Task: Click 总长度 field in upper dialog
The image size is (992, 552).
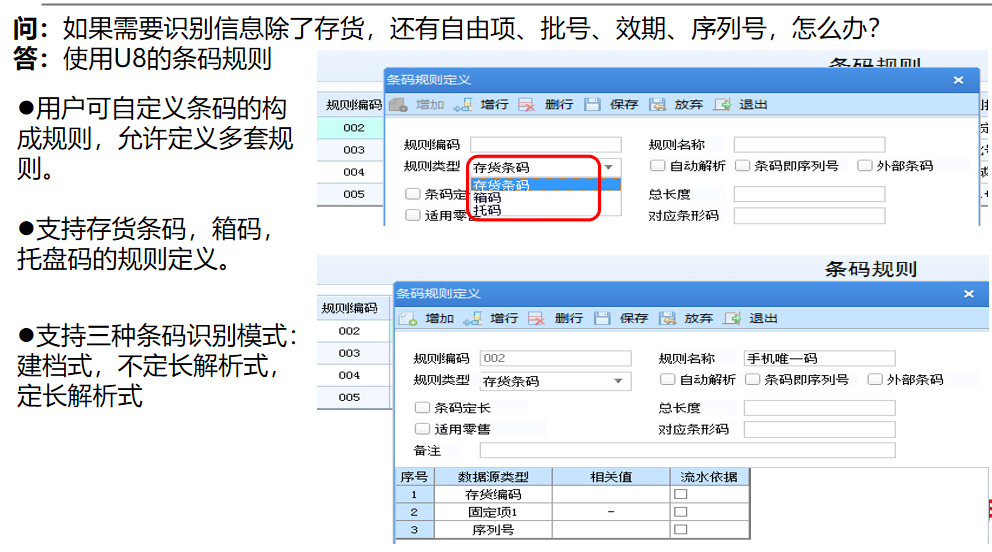Action: 809,194
